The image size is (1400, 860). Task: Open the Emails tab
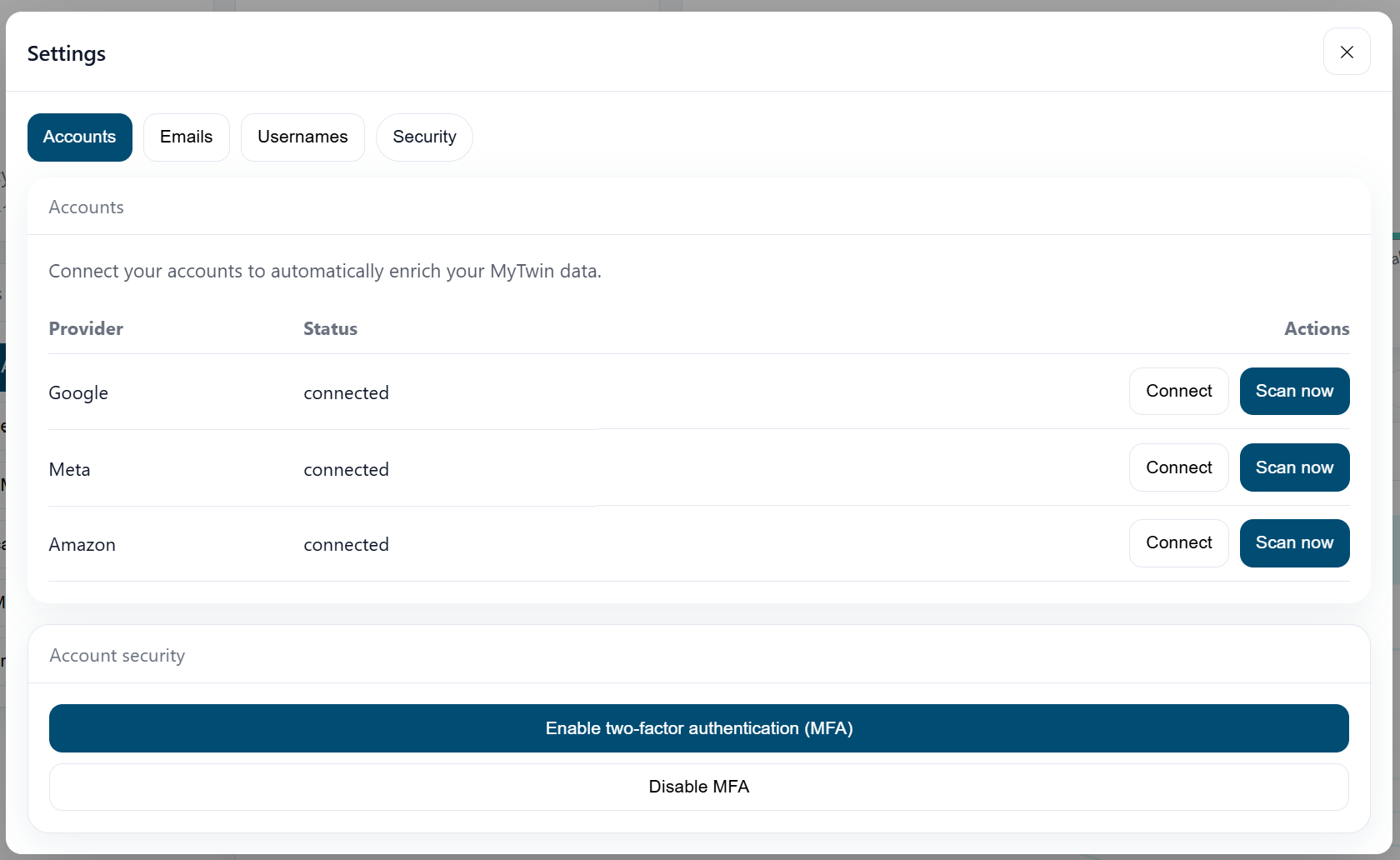tap(186, 137)
